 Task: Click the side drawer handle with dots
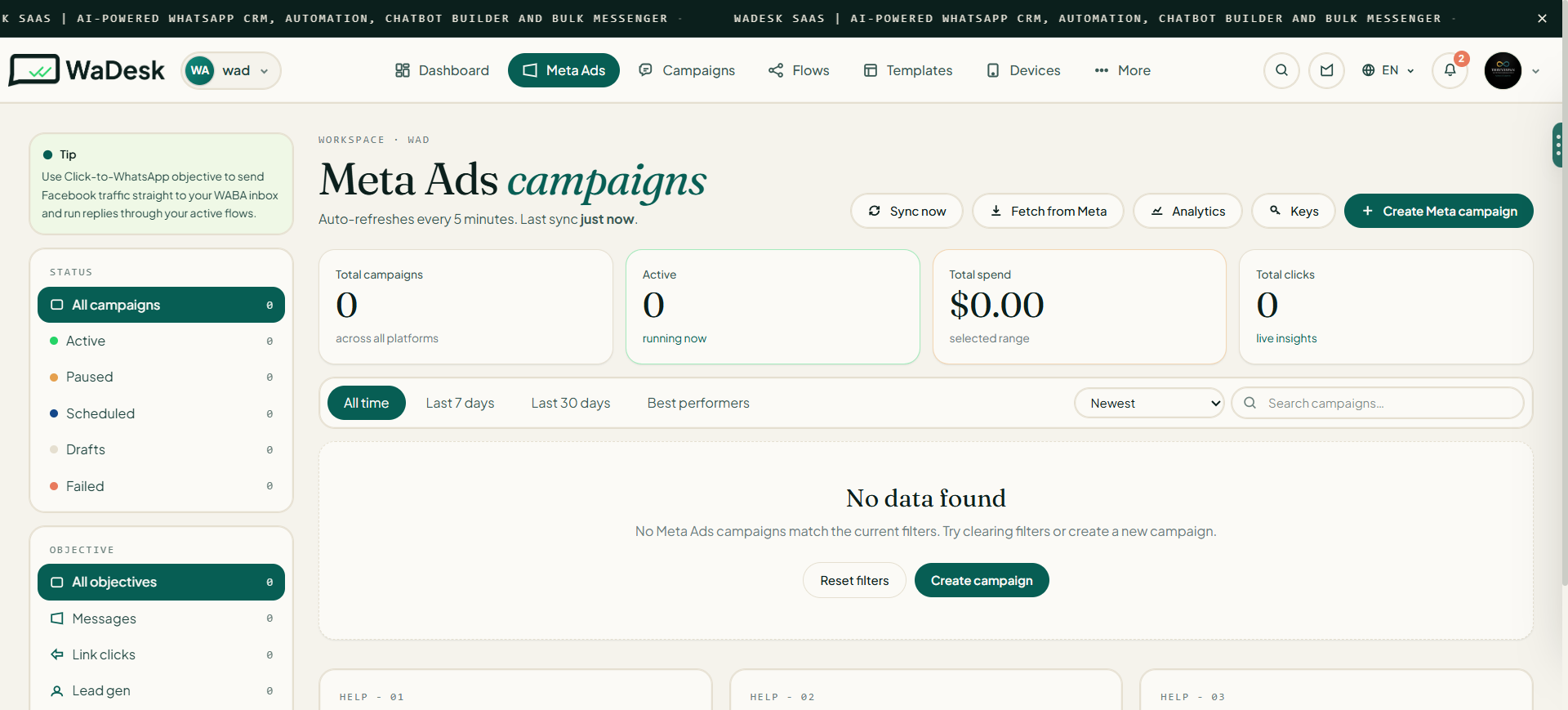[x=1557, y=145]
